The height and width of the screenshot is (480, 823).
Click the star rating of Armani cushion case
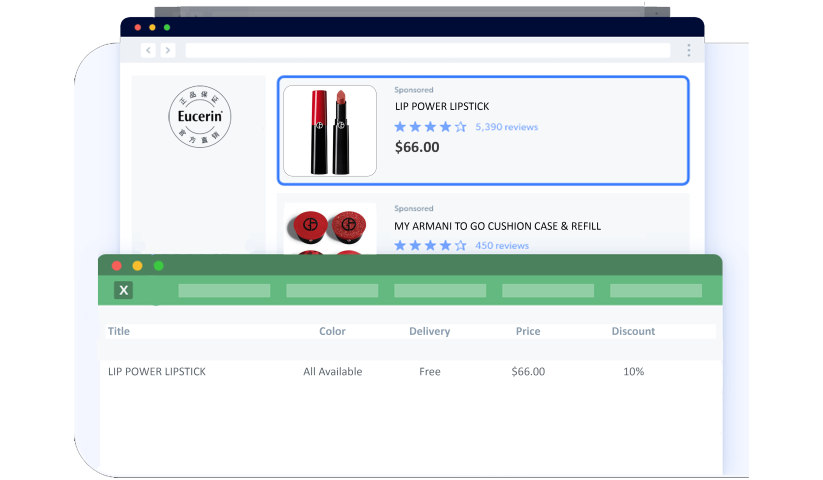pyautogui.click(x=430, y=246)
